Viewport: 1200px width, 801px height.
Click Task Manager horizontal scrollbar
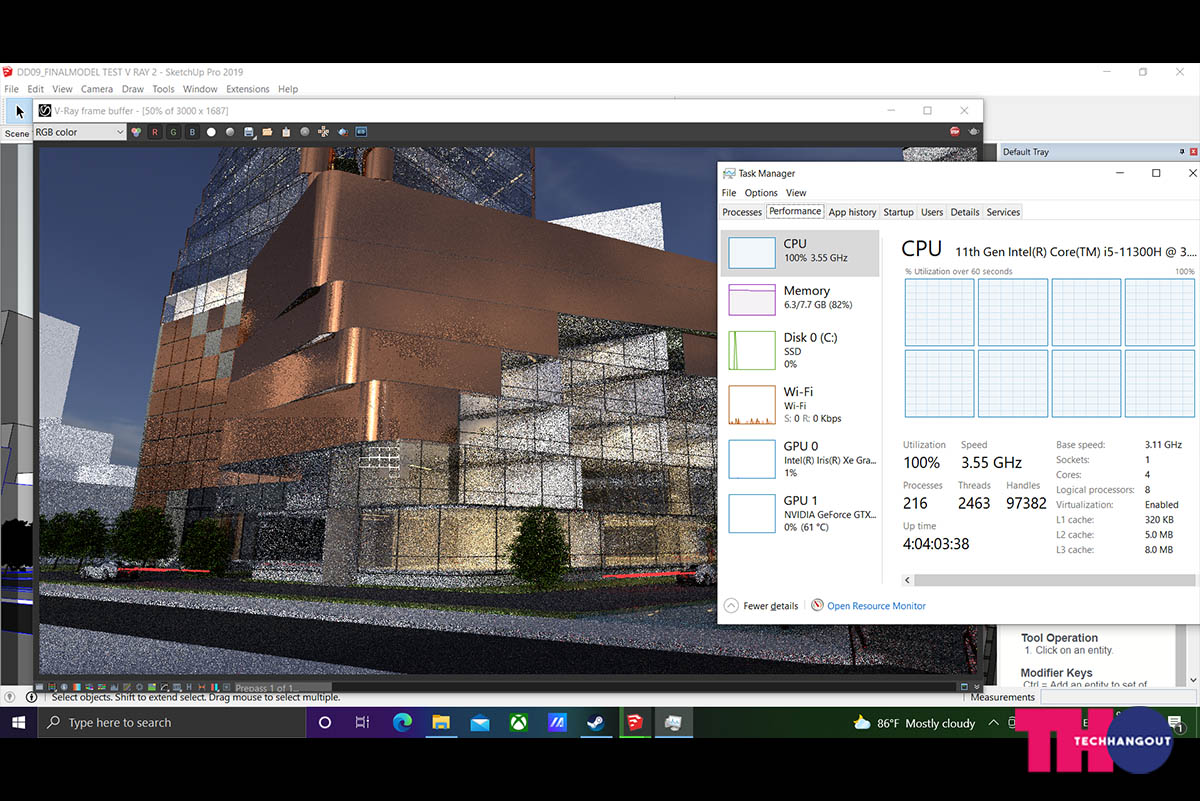click(x=1054, y=580)
